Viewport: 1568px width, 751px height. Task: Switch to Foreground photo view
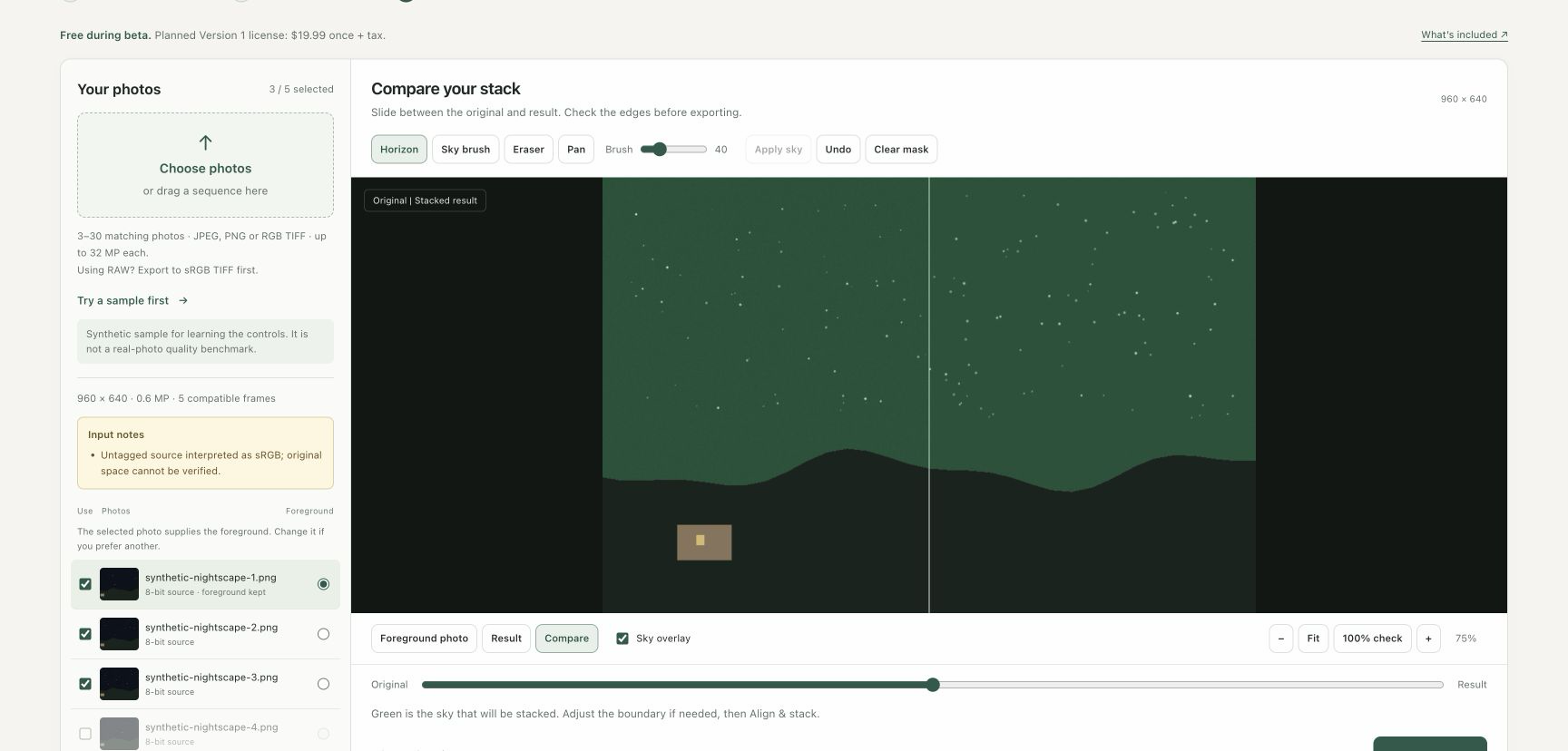coord(424,639)
